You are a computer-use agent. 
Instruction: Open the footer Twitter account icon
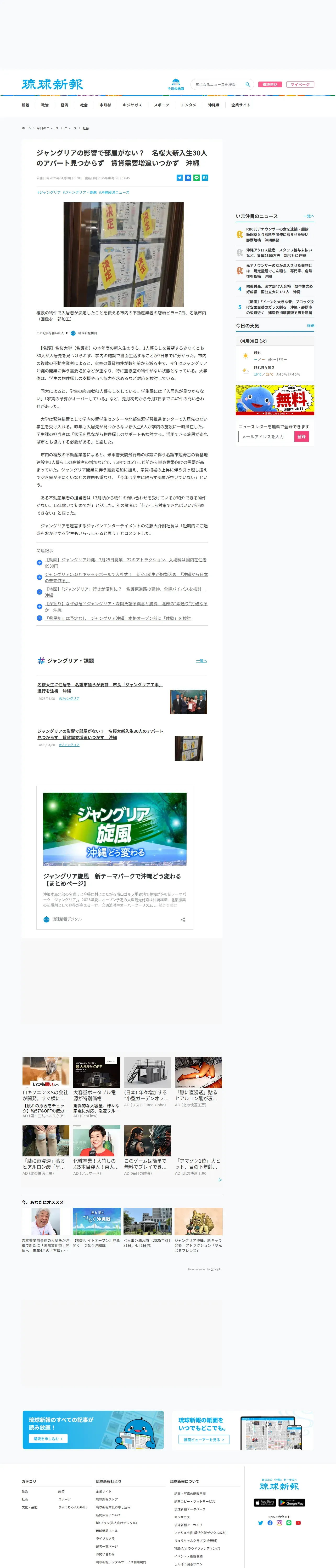tap(260, 1523)
